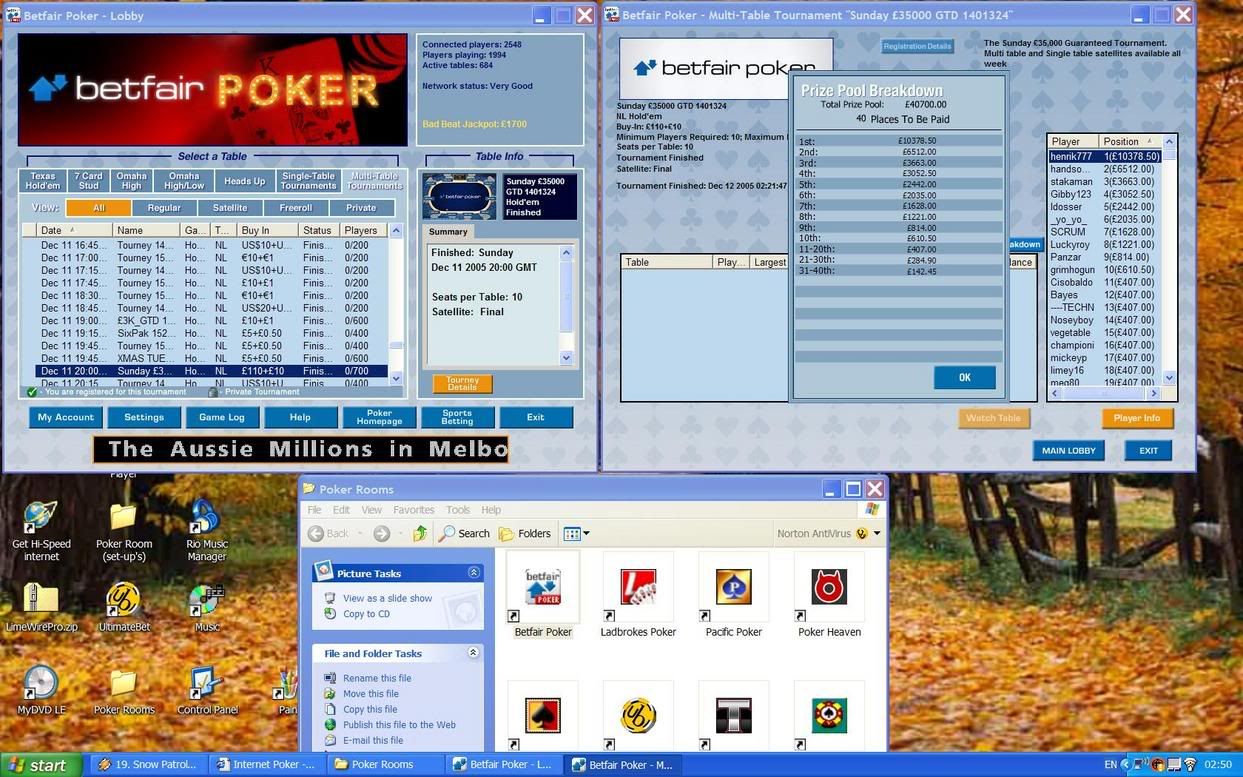The image size is (1243, 777).
Task: Select player hennk777 in rankings
Action: 1105,157
